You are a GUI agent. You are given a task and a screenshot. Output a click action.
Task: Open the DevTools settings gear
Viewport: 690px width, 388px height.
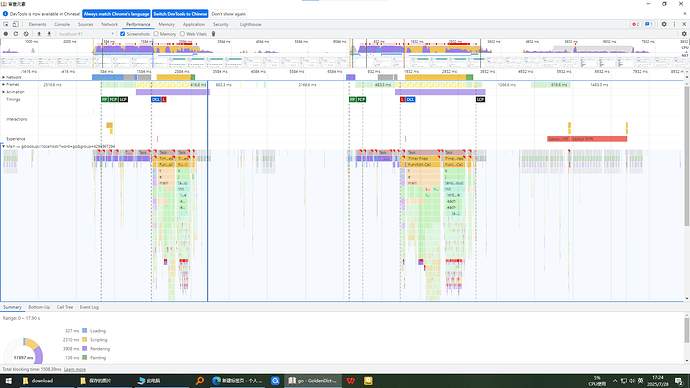coord(664,24)
